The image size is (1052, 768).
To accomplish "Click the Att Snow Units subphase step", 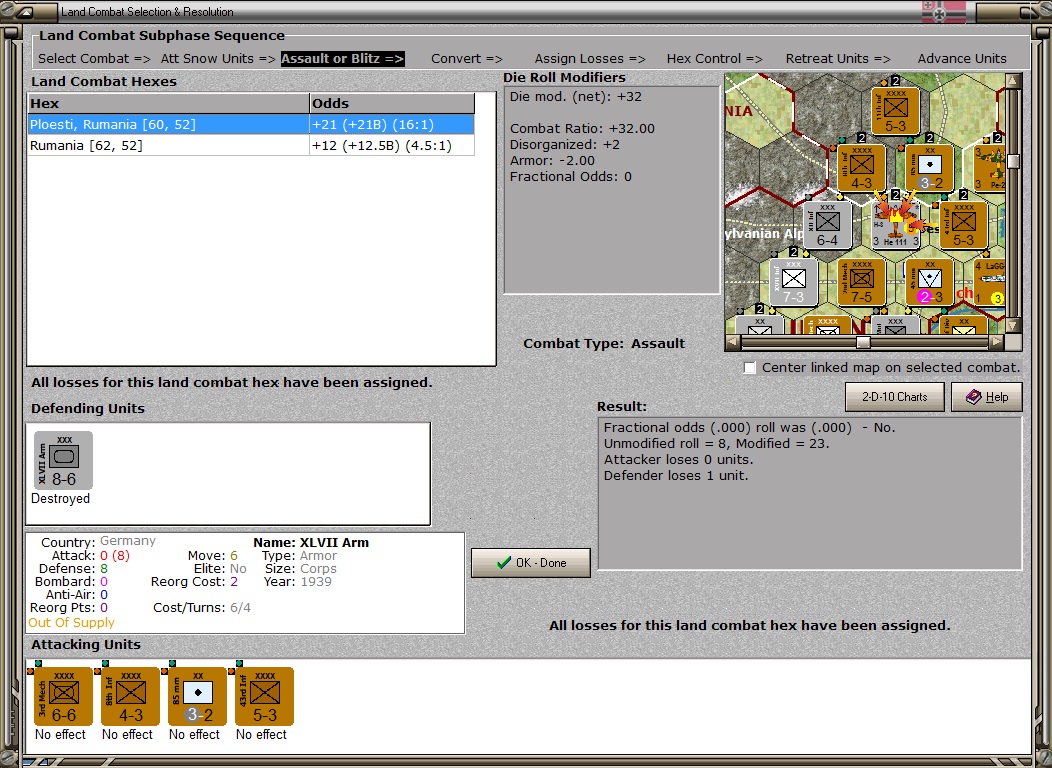I will pyautogui.click(x=218, y=58).
